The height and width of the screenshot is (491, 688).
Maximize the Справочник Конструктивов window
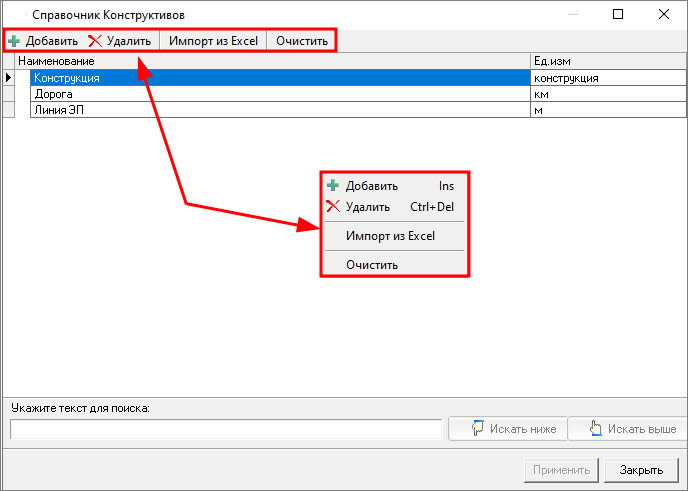(x=618, y=15)
